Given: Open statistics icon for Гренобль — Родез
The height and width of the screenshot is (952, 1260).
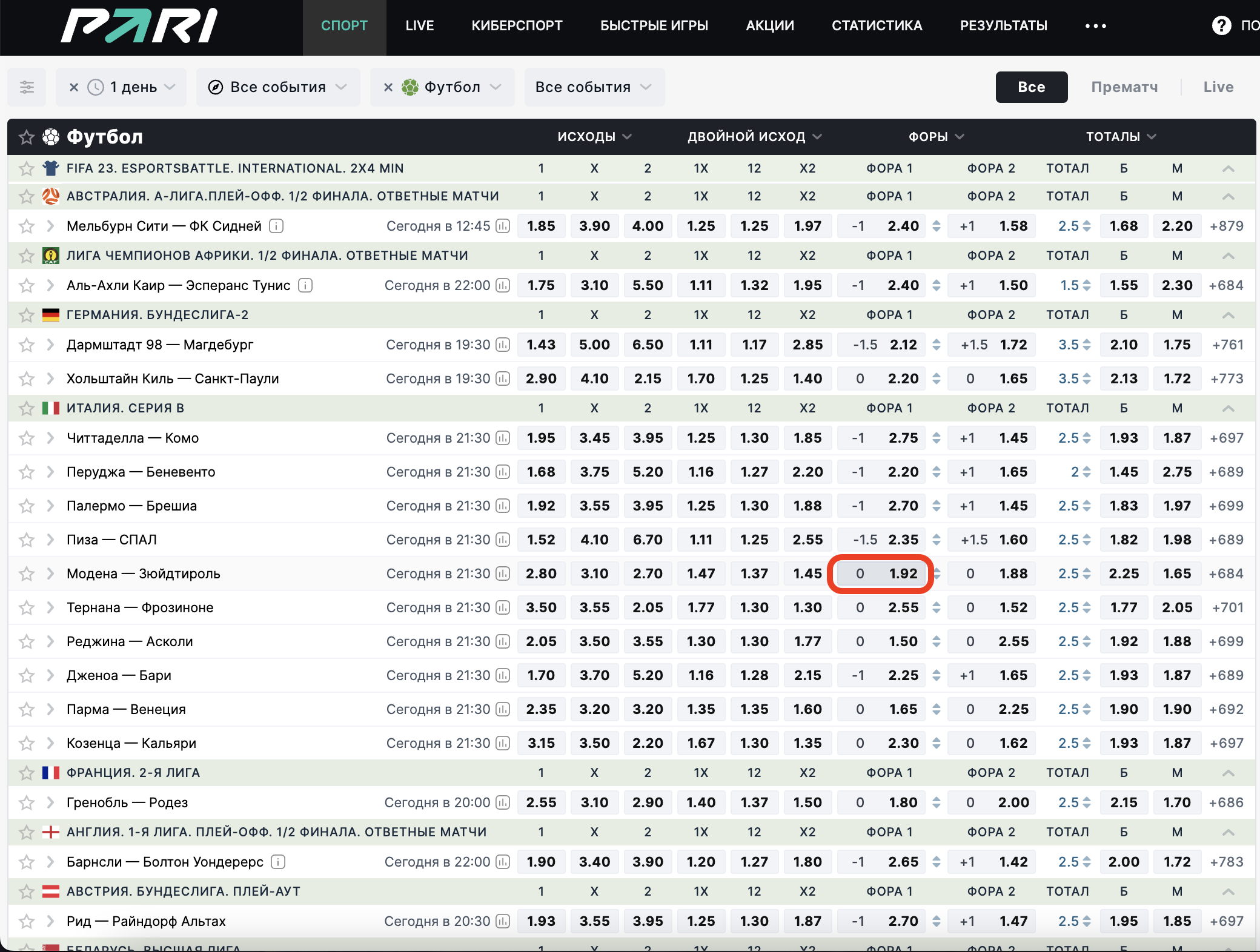Looking at the screenshot, I should (x=503, y=802).
